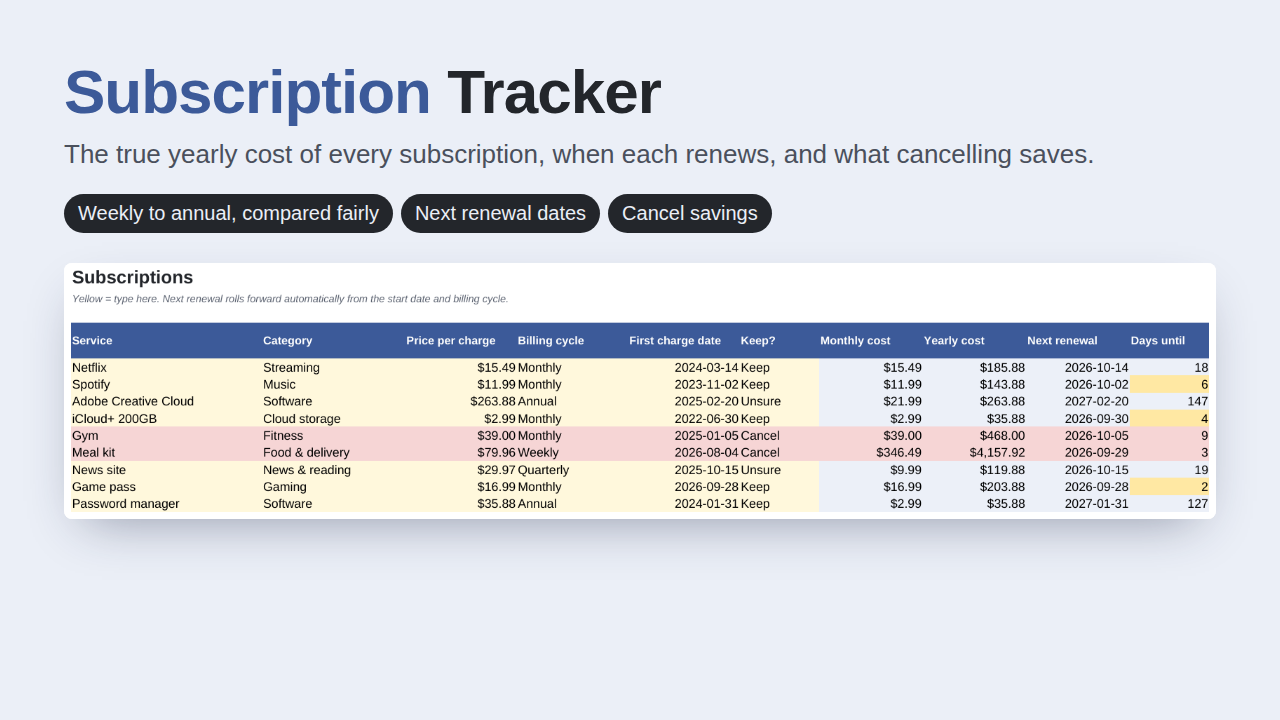
Task: Click the 'Subscription Tracker' page heading
Action: click(x=362, y=92)
